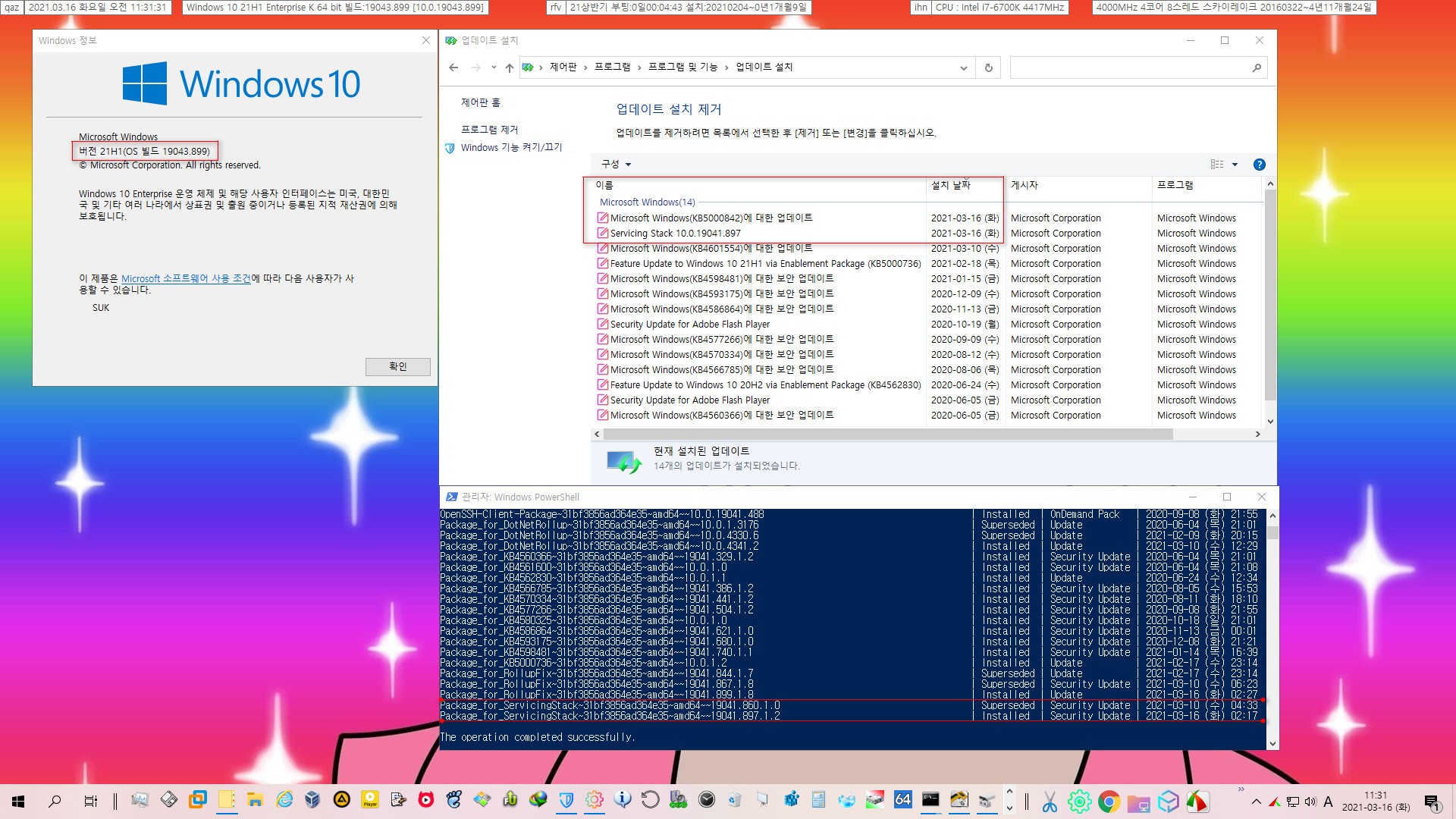1456x819 pixels.
Task: Go up one level with the Up arrow
Action: [x=509, y=67]
